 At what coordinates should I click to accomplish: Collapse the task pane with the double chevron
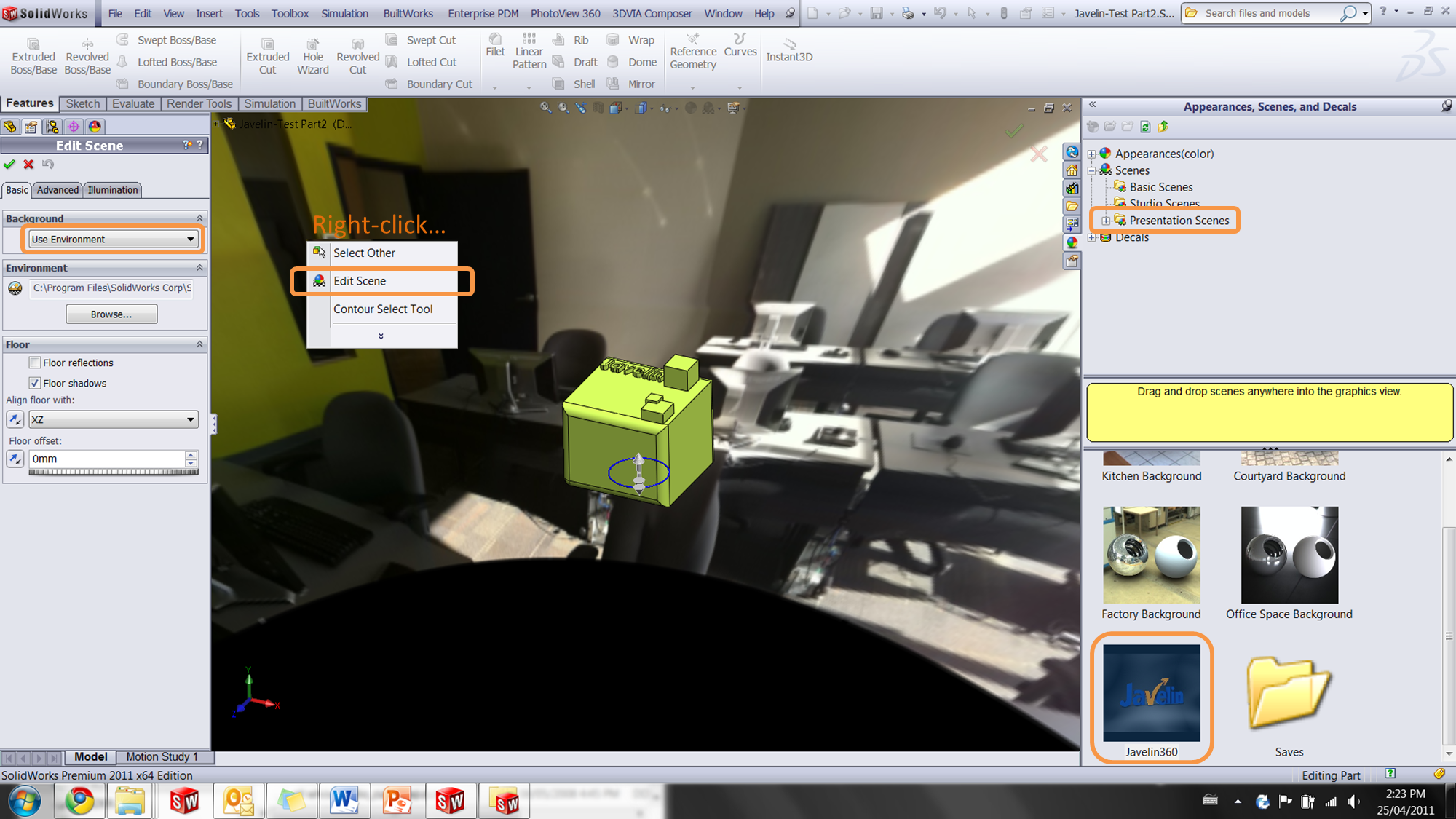(1092, 105)
